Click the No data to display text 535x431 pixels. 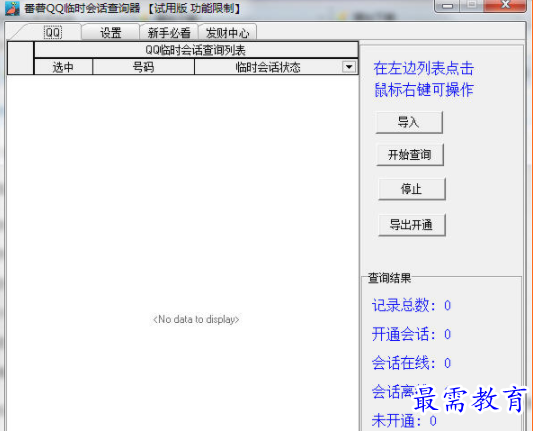[196, 319]
